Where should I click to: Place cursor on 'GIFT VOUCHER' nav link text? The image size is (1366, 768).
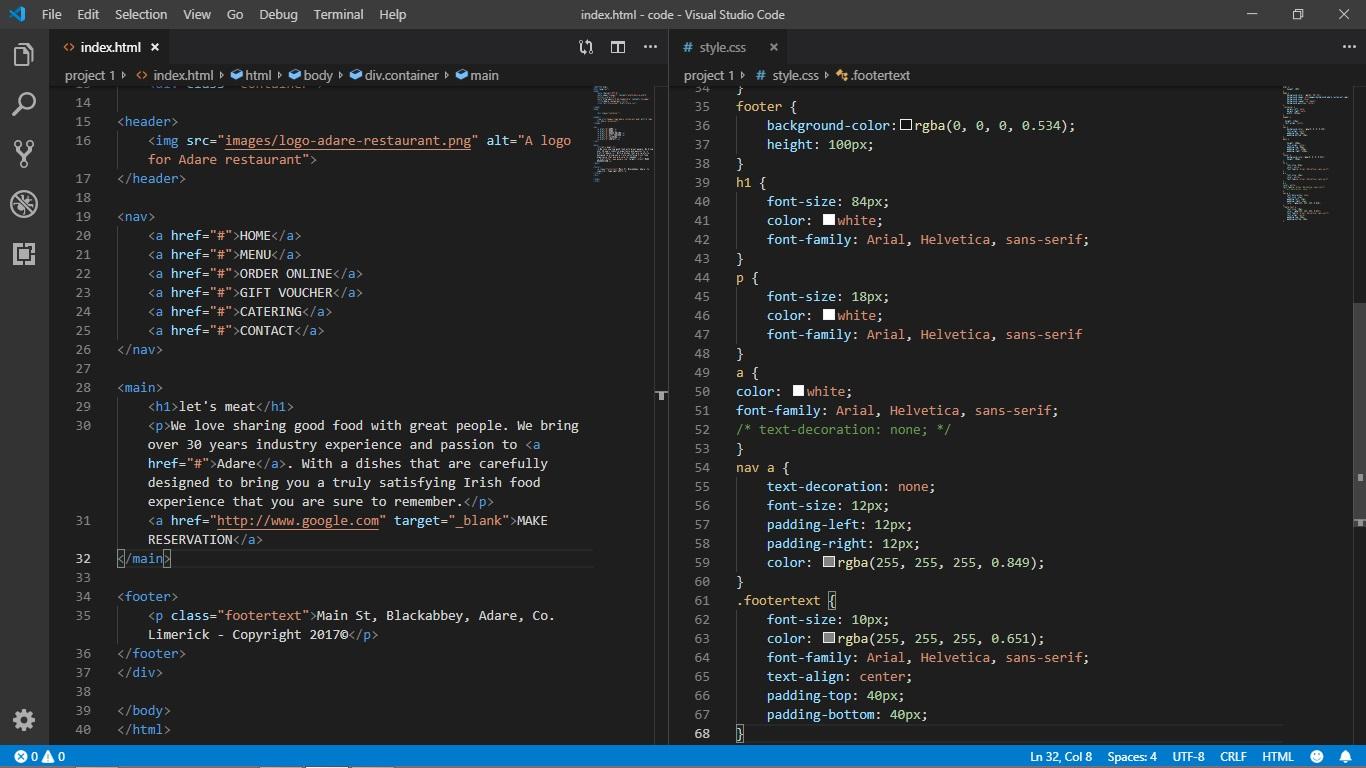click(x=286, y=292)
